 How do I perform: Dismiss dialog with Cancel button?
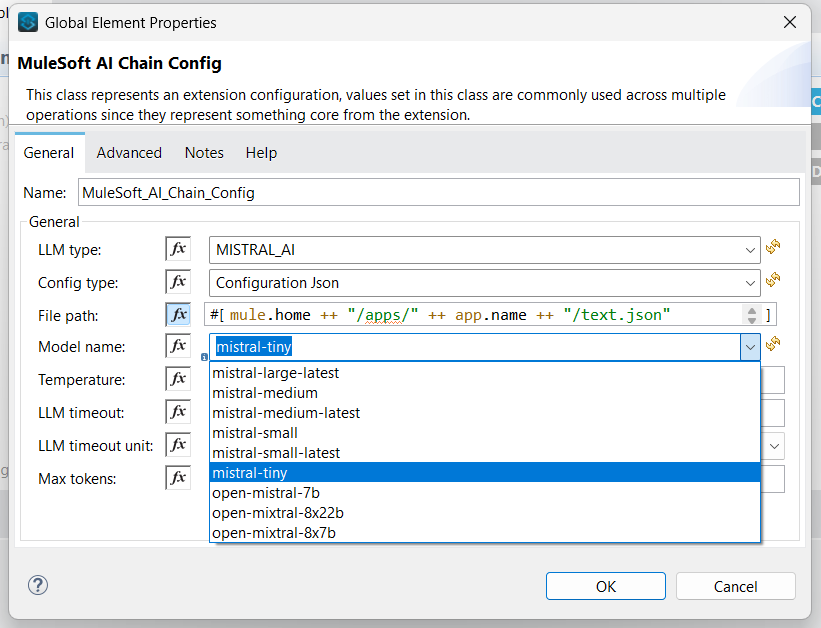coord(736,586)
